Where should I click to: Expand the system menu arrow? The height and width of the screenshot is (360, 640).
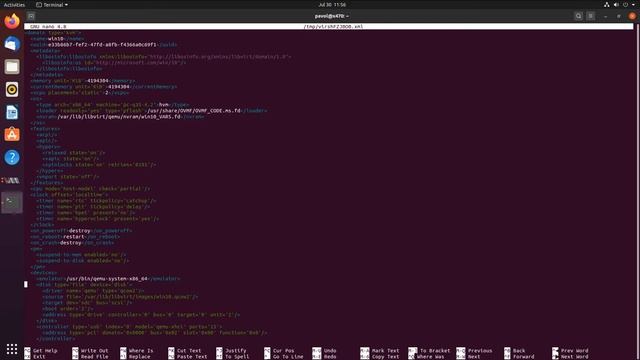pos(633,5)
